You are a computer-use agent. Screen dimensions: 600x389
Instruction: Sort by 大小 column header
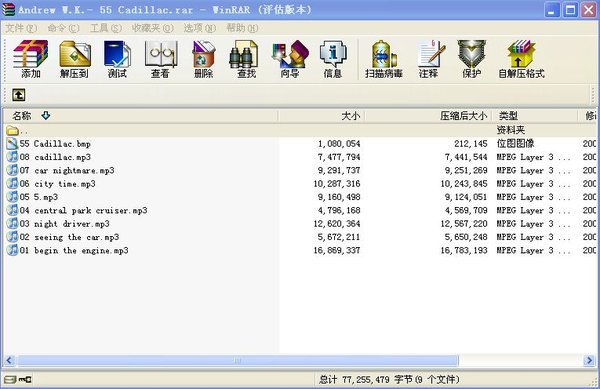coord(322,116)
